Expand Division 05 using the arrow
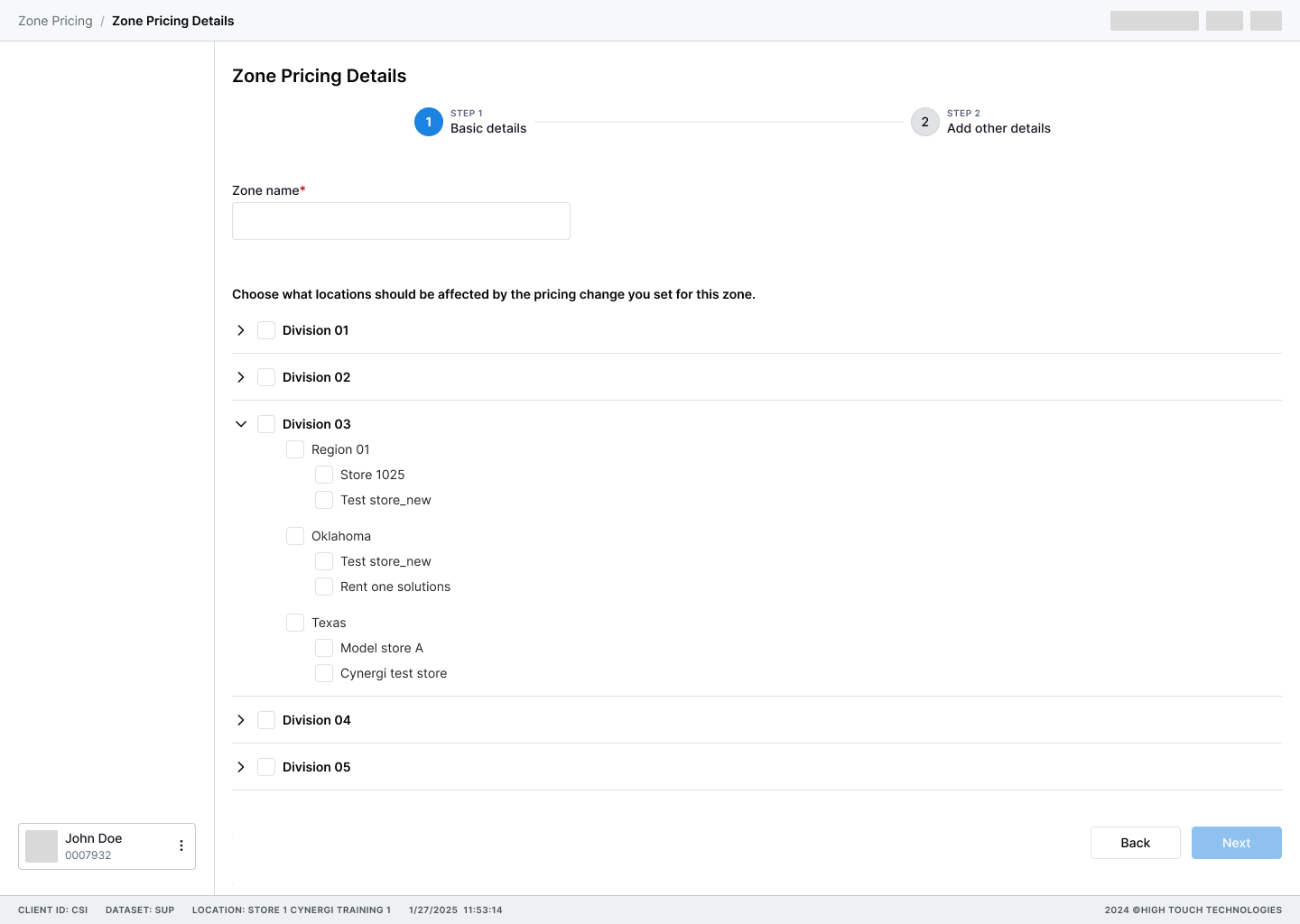Viewport: 1300px width, 924px height. click(x=241, y=767)
